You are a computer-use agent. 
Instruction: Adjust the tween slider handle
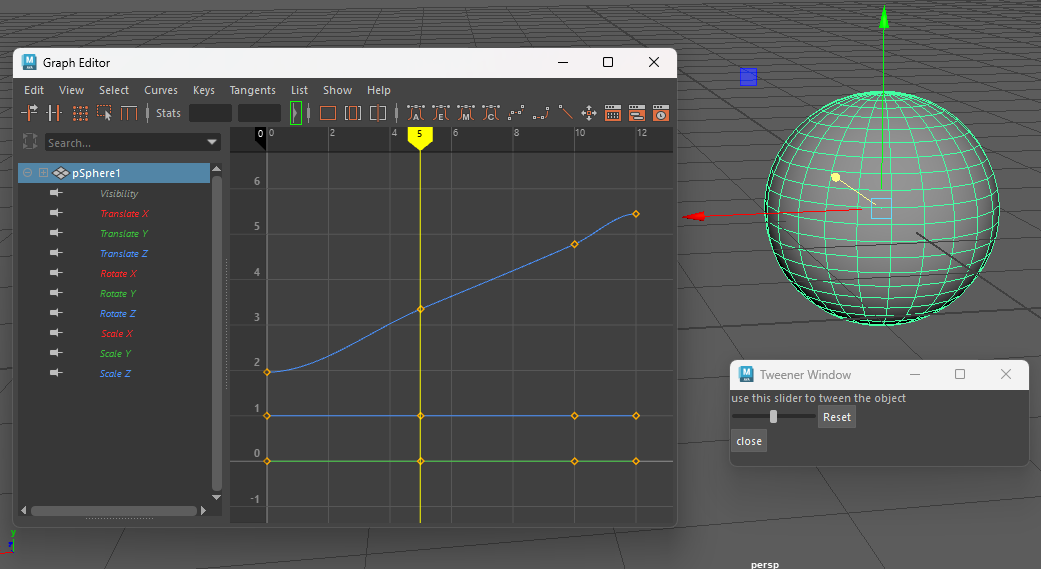[773, 416]
